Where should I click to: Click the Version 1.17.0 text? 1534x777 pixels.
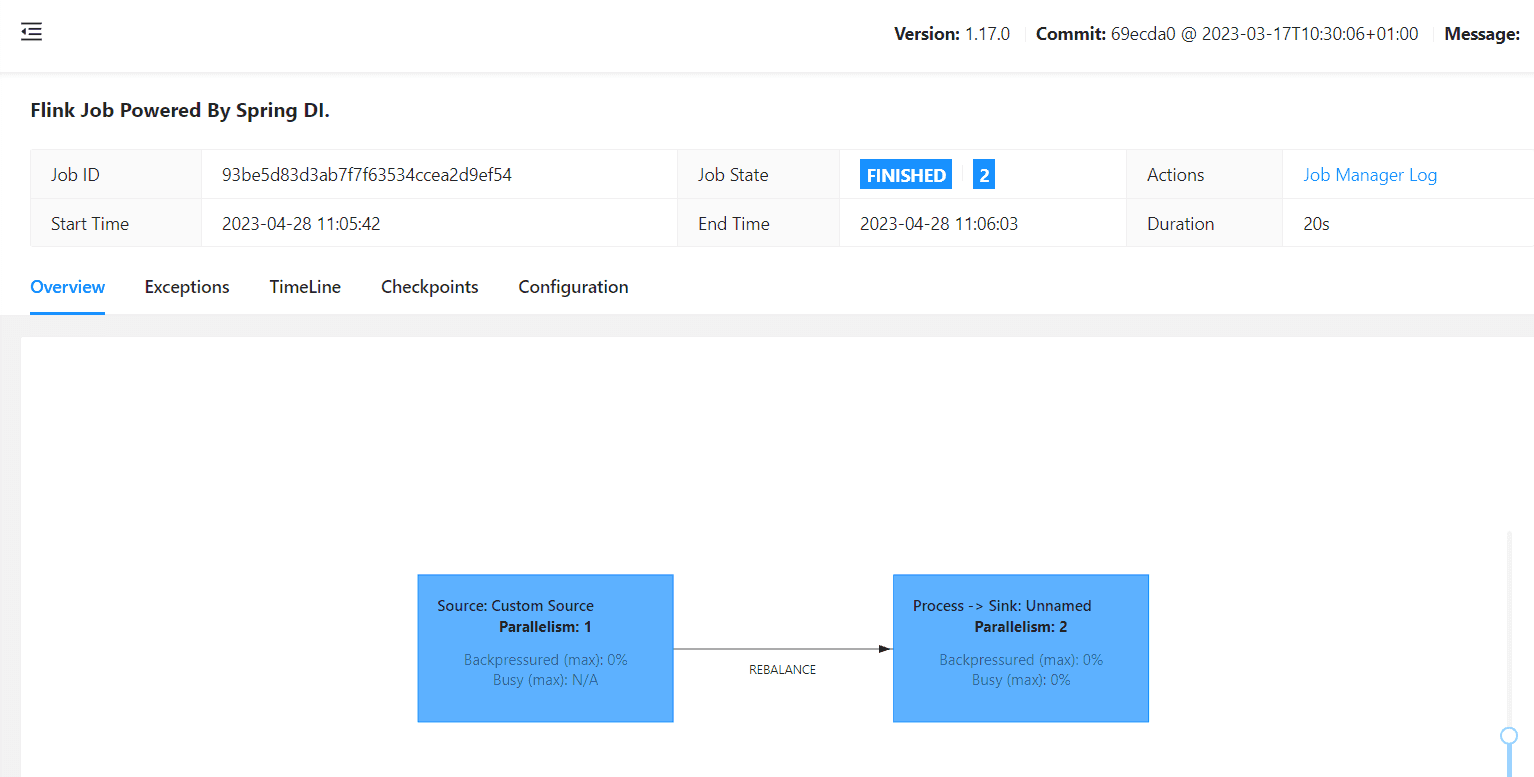point(952,34)
